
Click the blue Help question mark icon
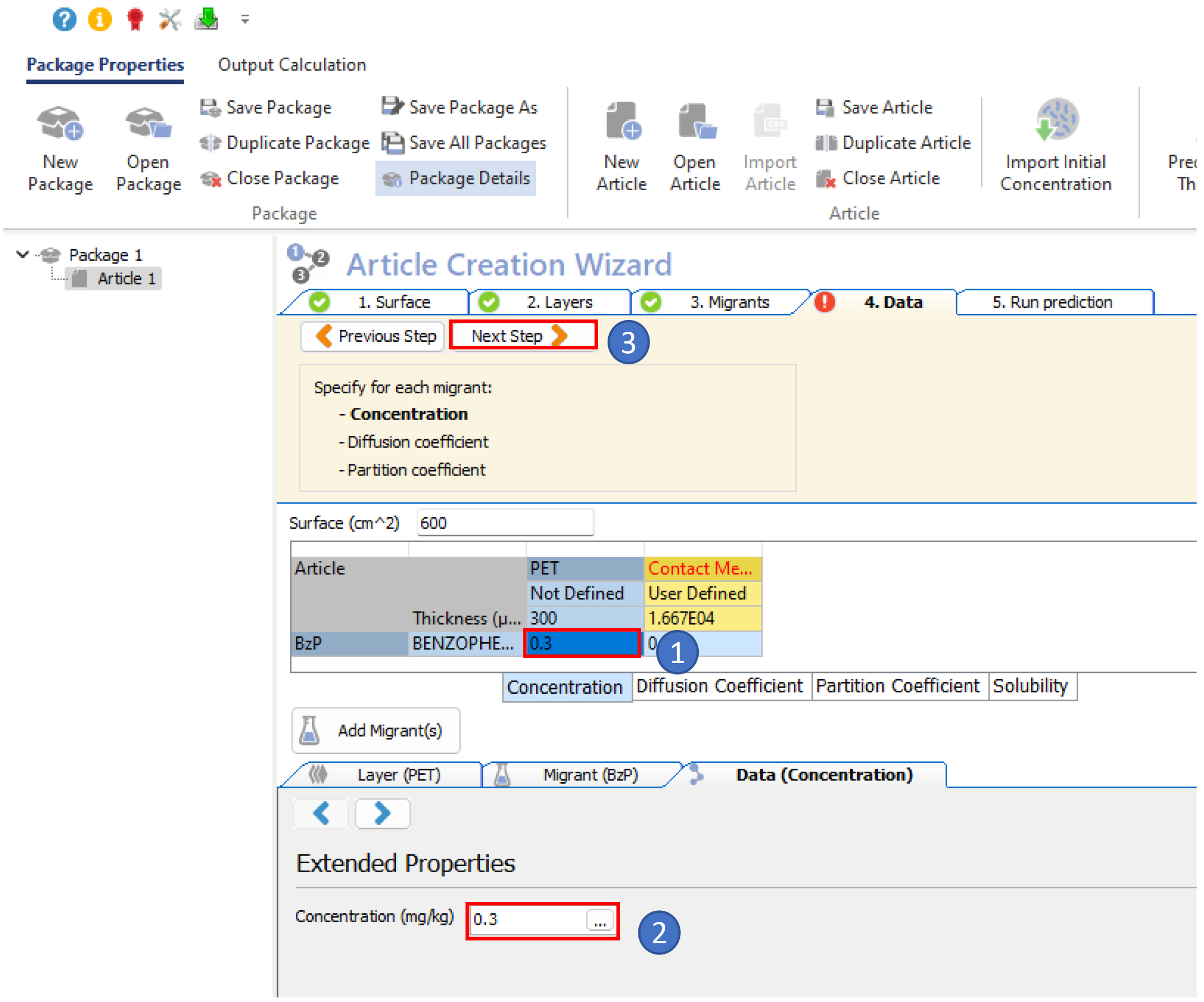click(64, 20)
